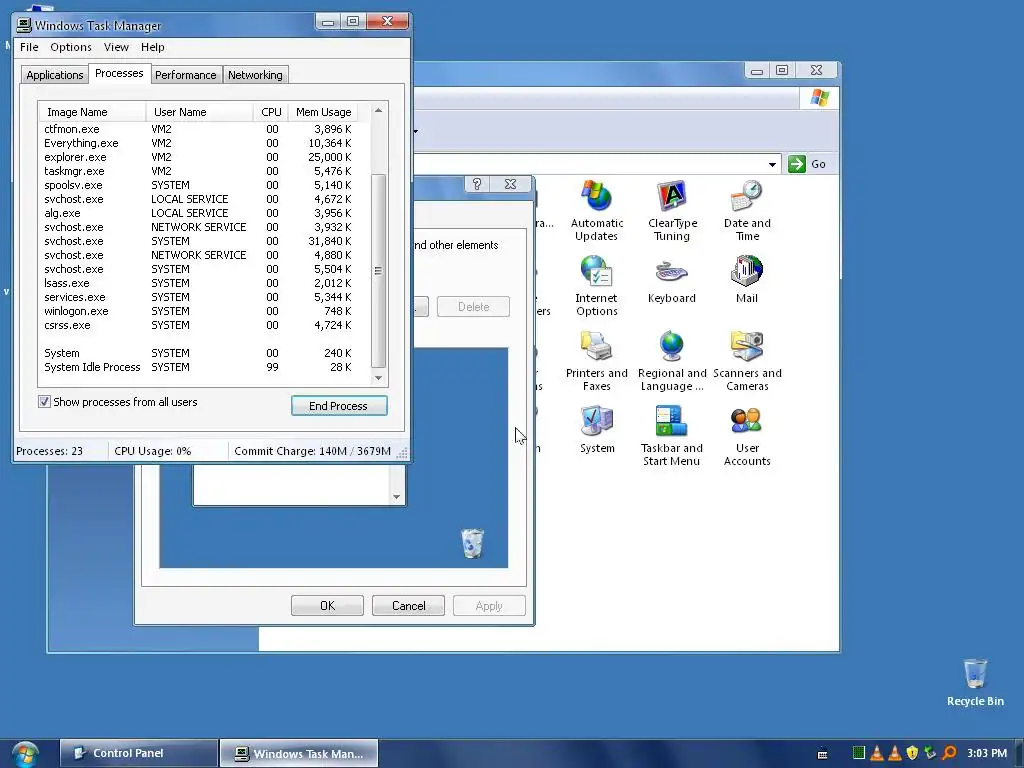Select the csrss.exe process row
This screenshot has height=768, width=1024.
click(198, 325)
